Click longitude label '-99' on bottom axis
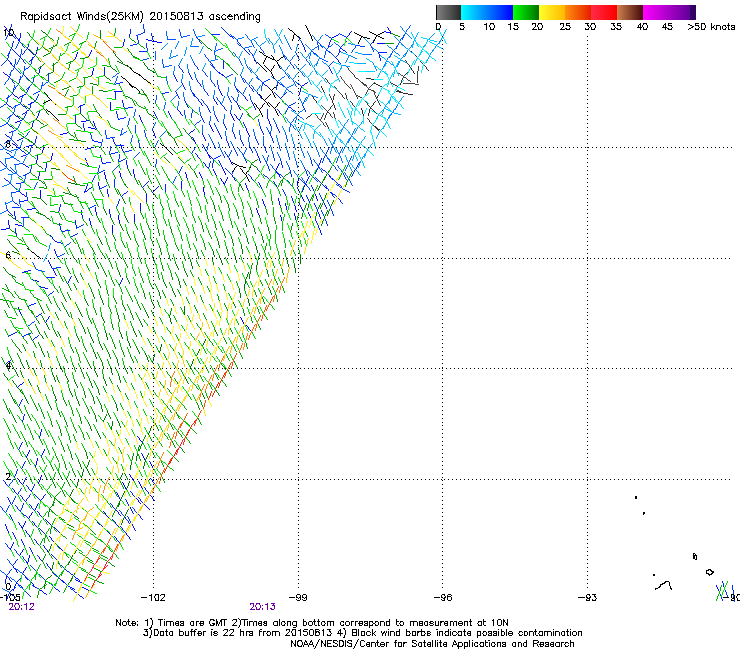This screenshot has height=650, width=740. click(x=298, y=598)
